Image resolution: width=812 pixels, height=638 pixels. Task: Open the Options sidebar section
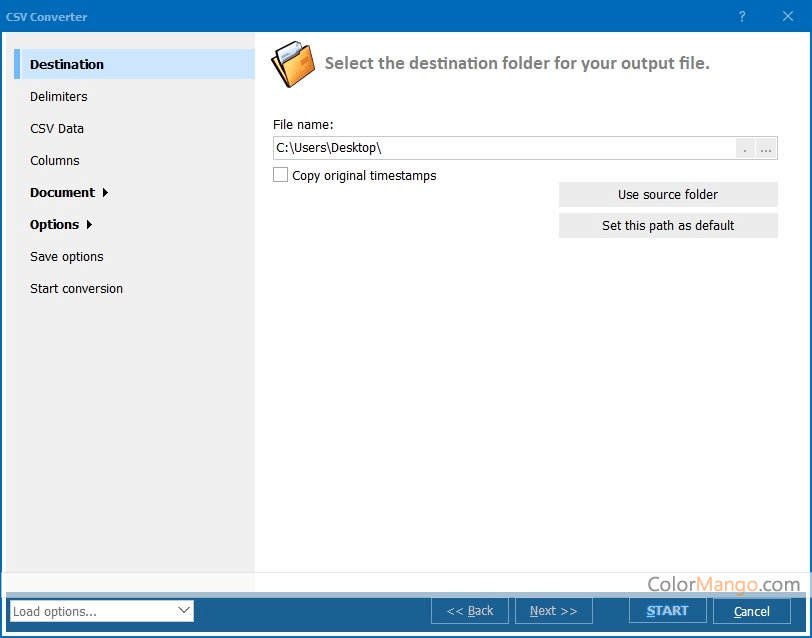[54, 225]
